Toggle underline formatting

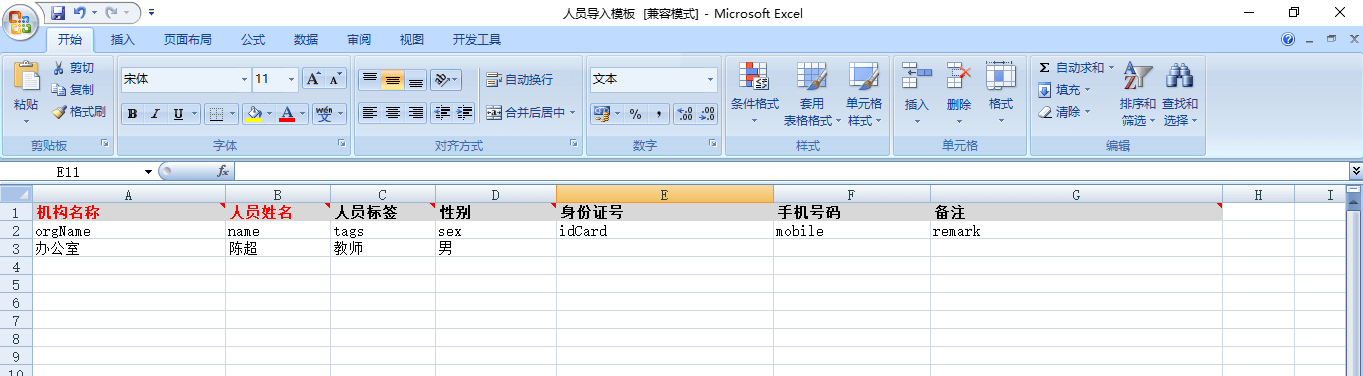[x=178, y=114]
